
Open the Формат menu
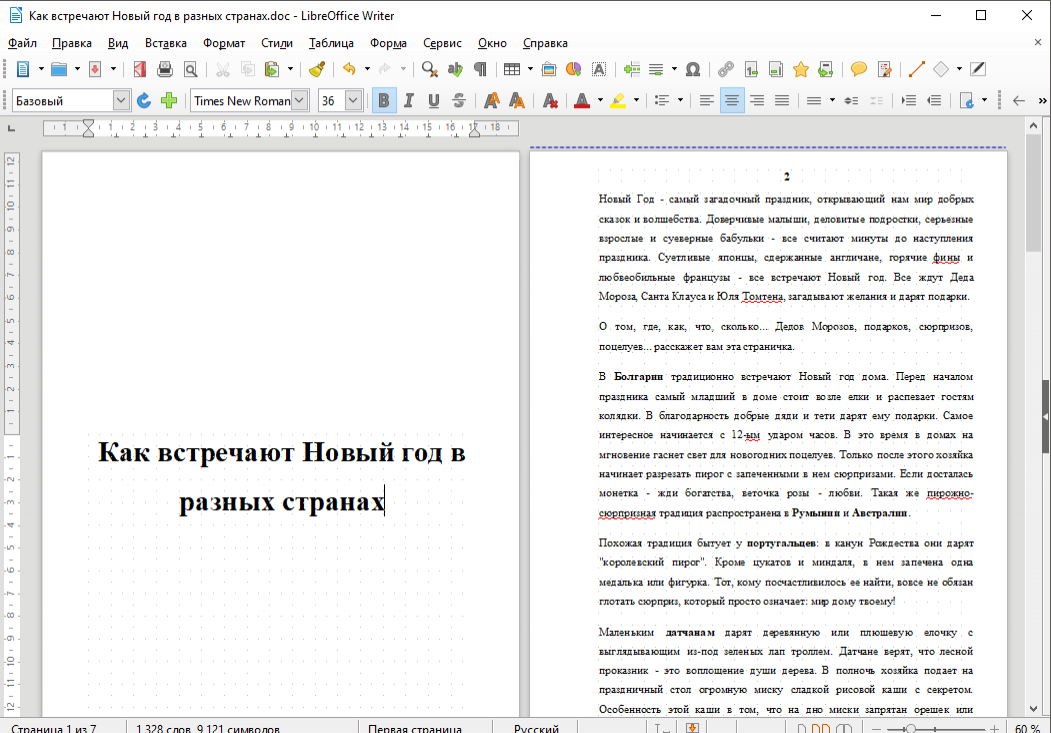click(x=223, y=43)
